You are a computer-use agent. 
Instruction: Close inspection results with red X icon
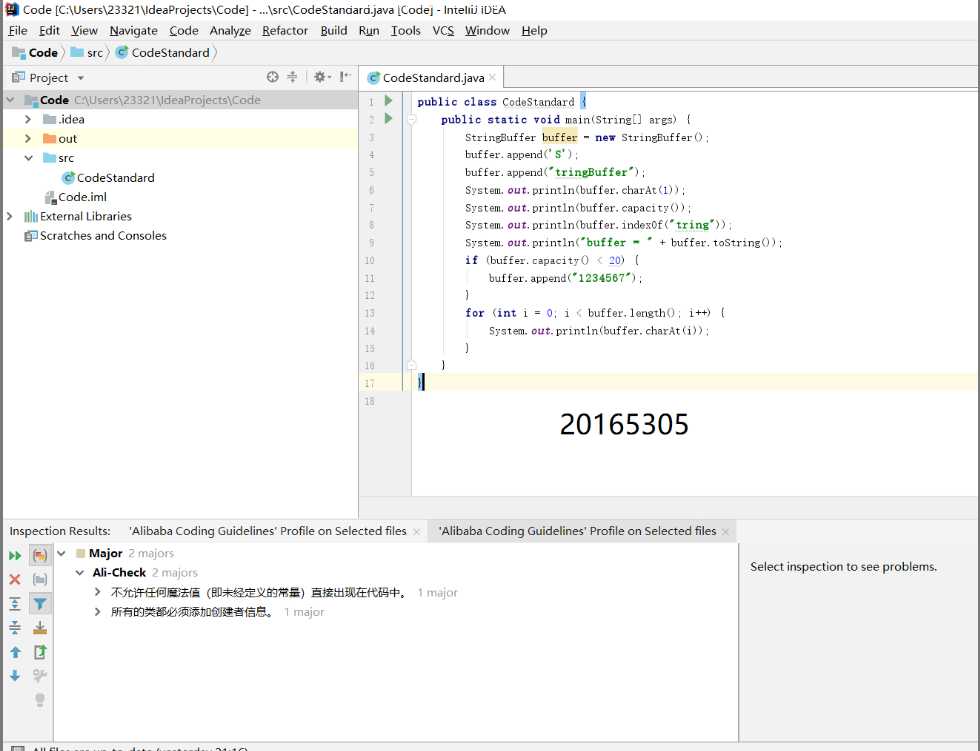[x=15, y=579]
